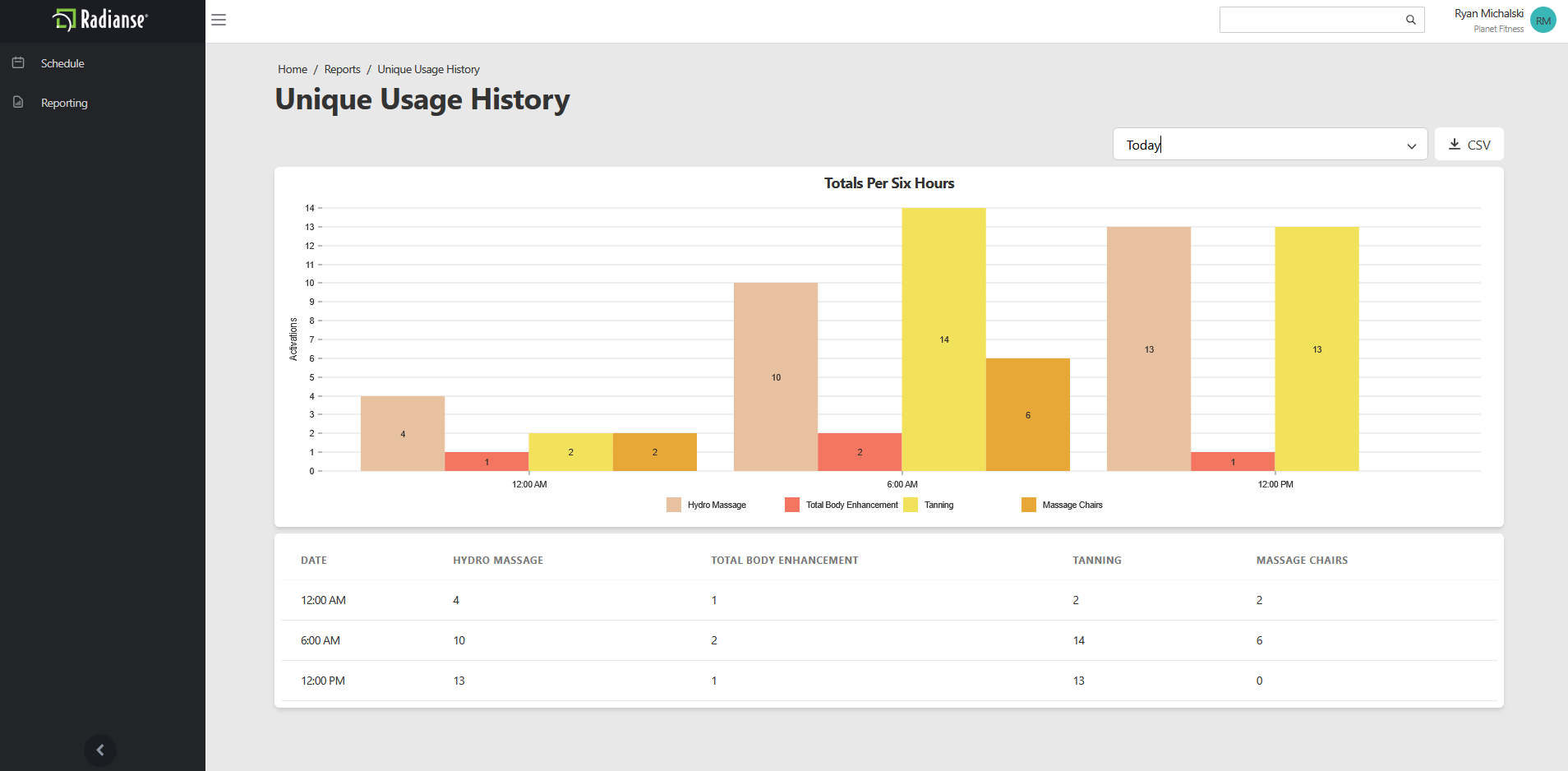Screen dimensions: 1568x771
Task: Open the Today date range dropdown
Action: tap(1271, 144)
